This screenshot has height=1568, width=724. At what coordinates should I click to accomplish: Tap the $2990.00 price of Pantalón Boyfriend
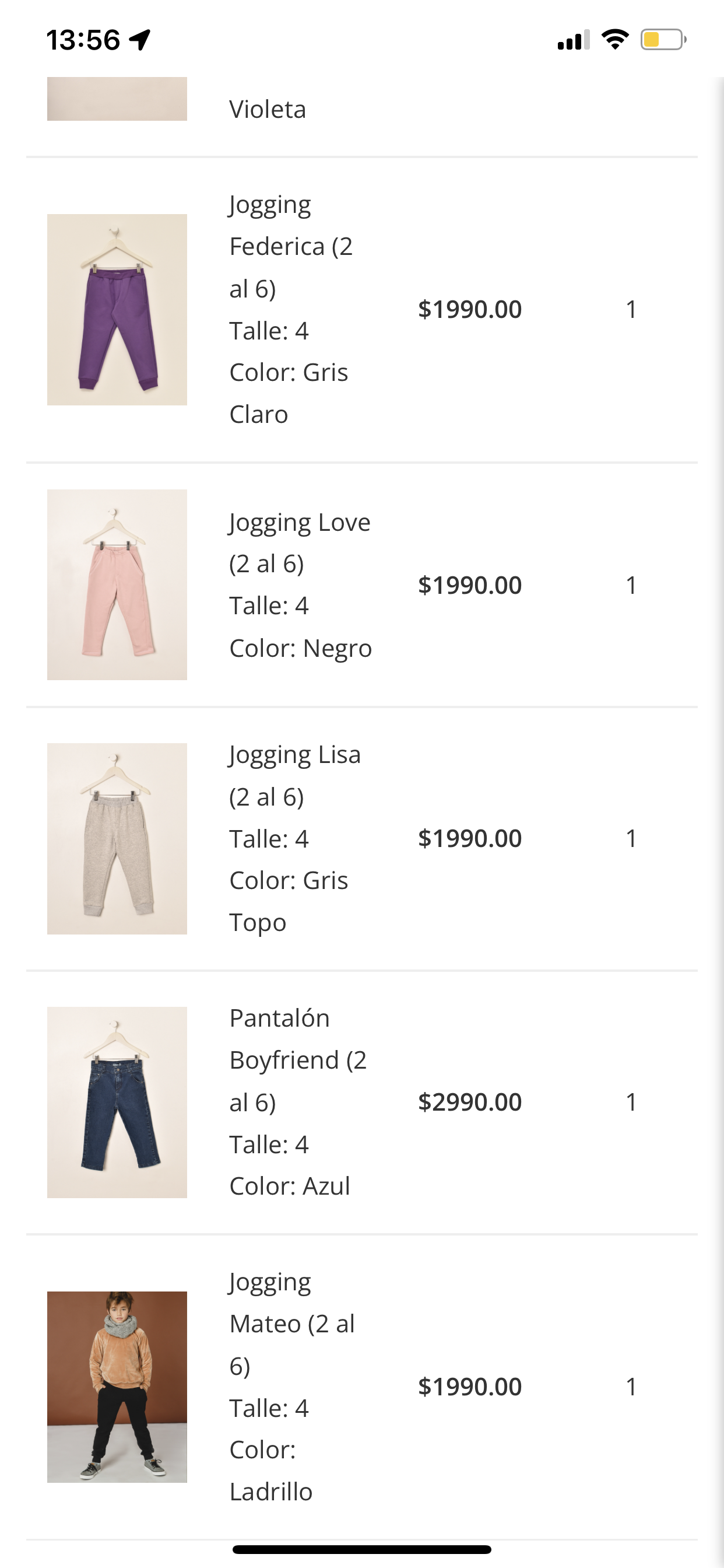[x=470, y=1102]
